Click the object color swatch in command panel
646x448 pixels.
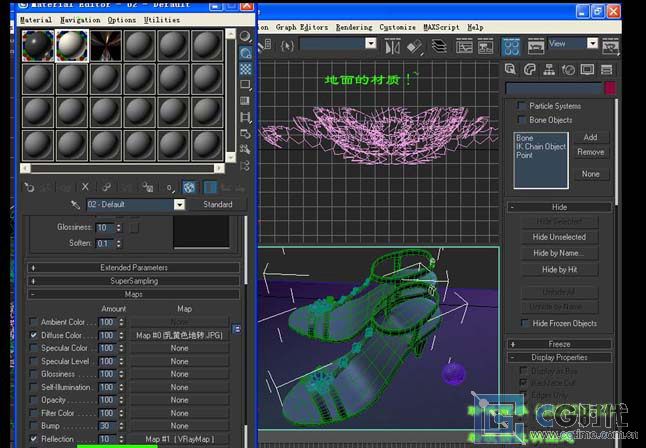(610, 88)
